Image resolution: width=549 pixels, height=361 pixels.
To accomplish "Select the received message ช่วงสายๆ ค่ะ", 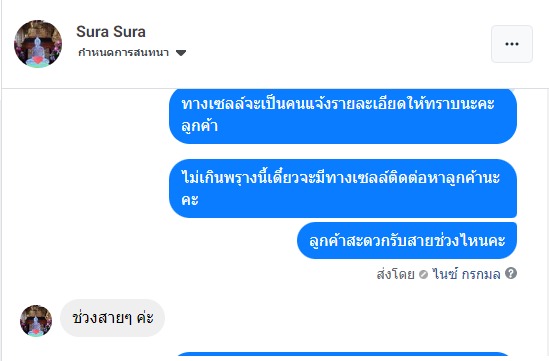I will pos(112,318).
